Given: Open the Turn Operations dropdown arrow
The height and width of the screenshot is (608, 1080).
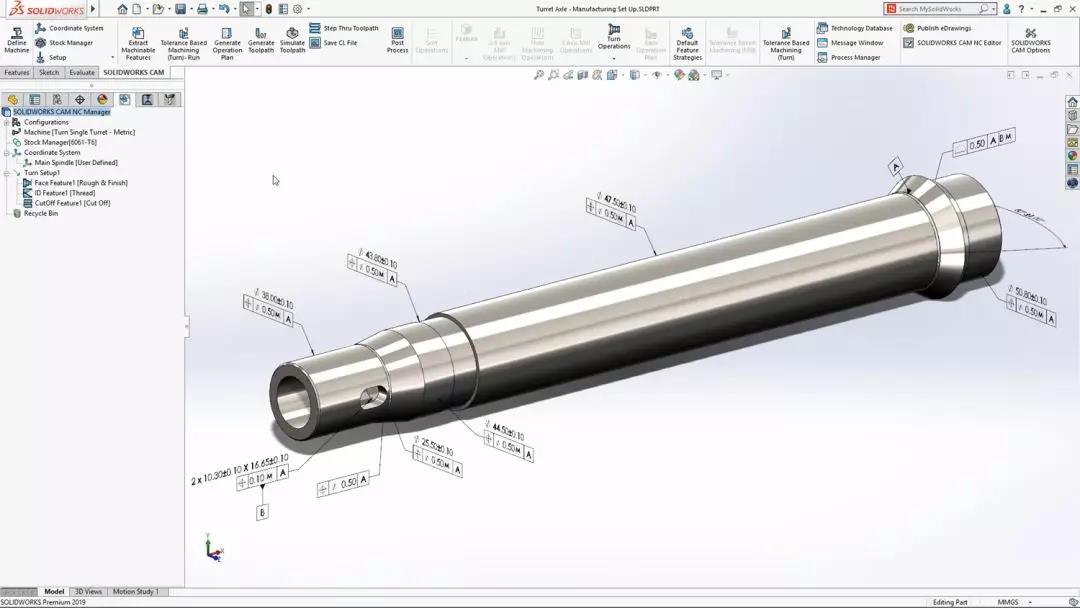Looking at the screenshot, I should pos(613,59).
